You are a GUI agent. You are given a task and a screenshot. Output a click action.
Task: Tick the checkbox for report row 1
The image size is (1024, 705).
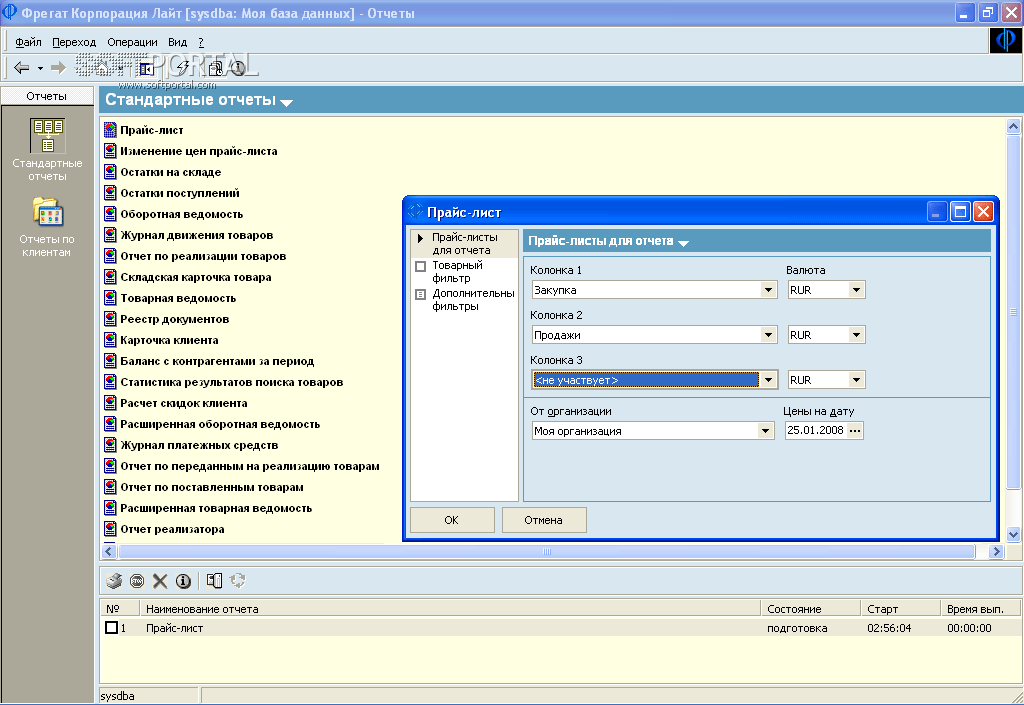point(111,628)
